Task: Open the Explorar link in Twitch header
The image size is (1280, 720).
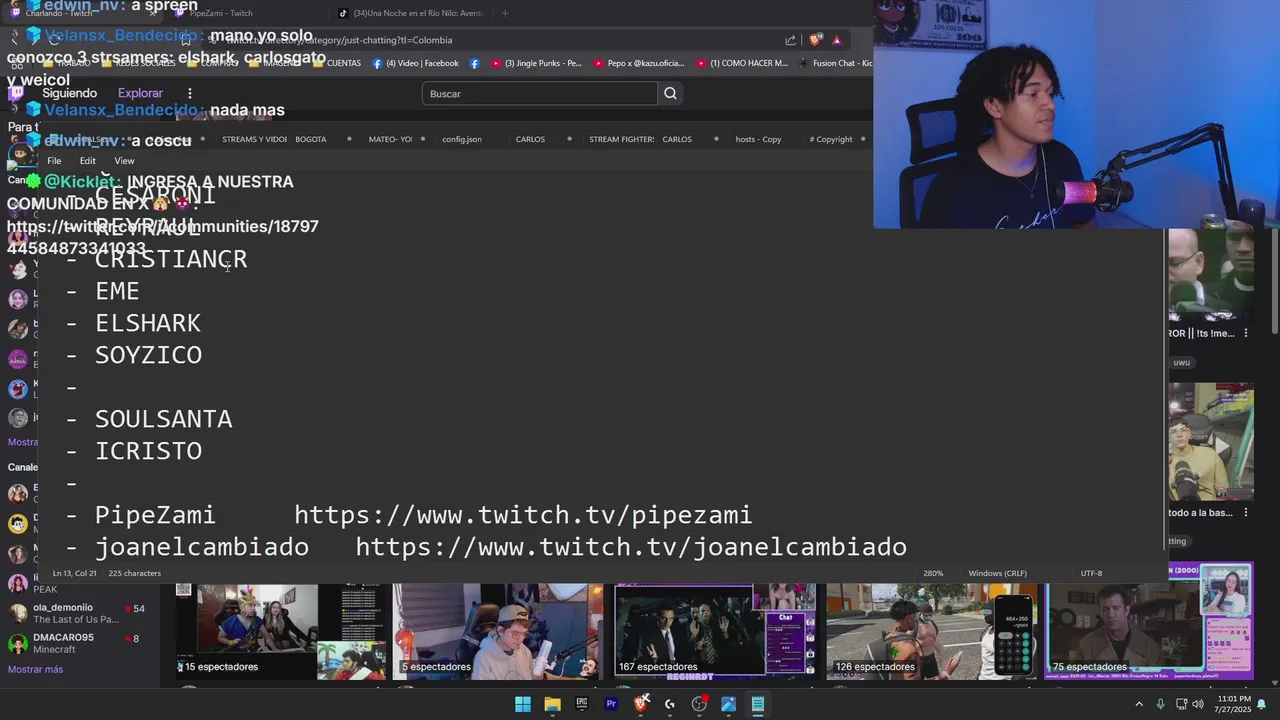Action: 140,93
